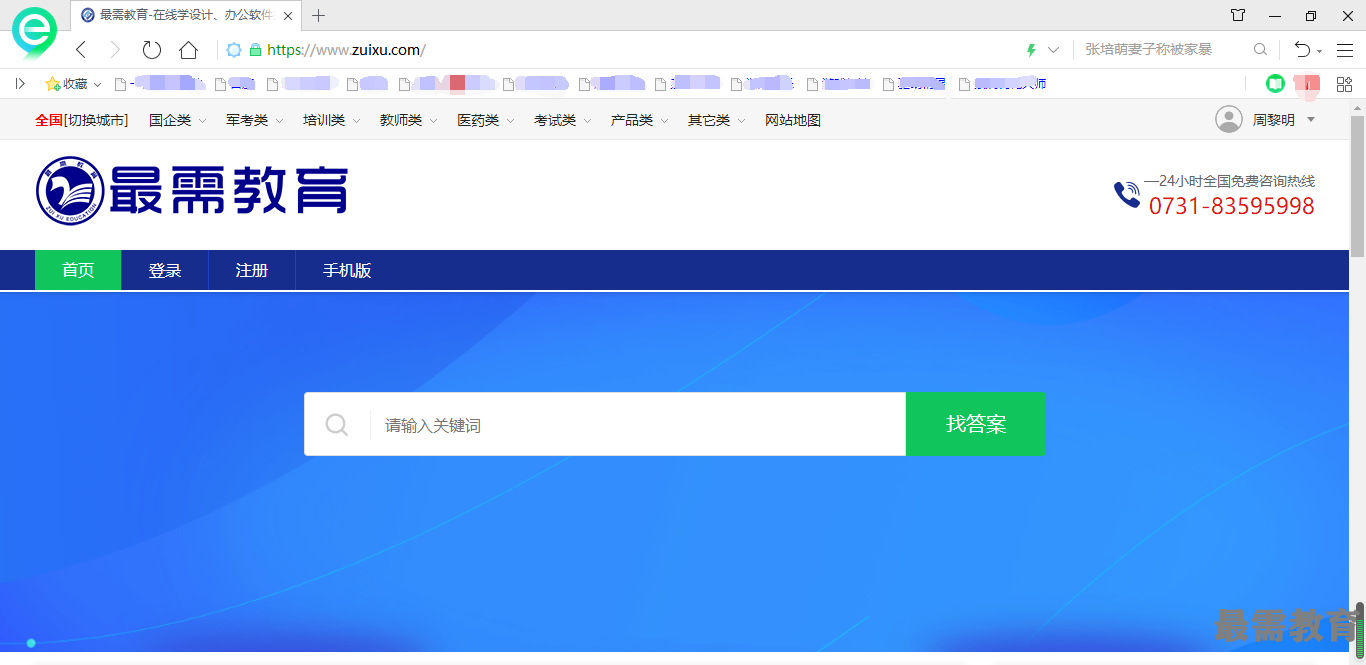Click the blue site identity icon in address bar
Screen dimensions: 1366x665
point(234,50)
